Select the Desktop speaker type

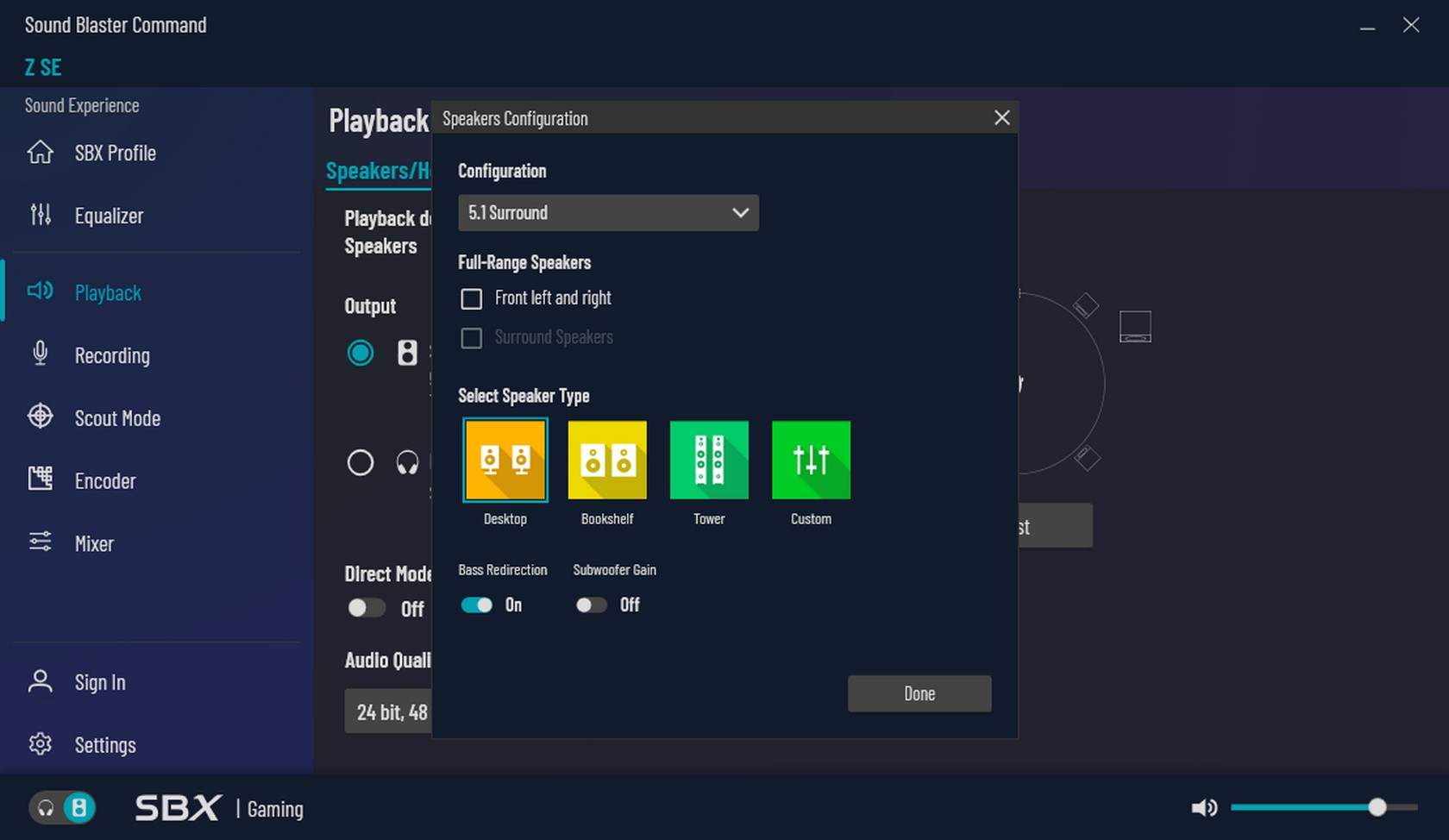[505, 460]
